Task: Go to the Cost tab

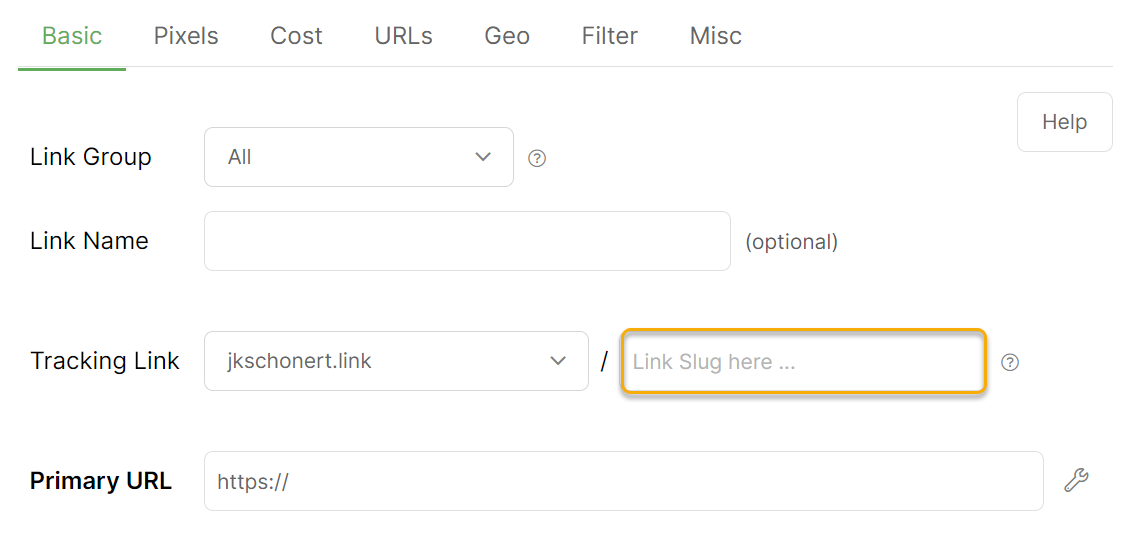Action: click(296, 37)
